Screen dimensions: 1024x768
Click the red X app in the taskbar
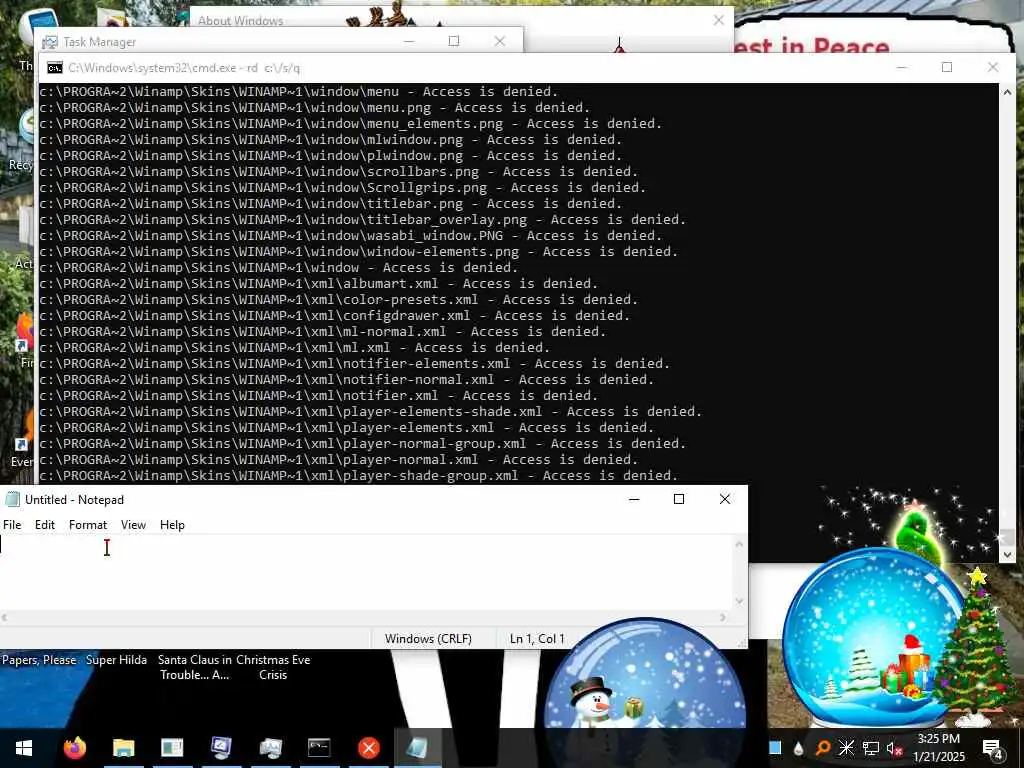point(368,748)
